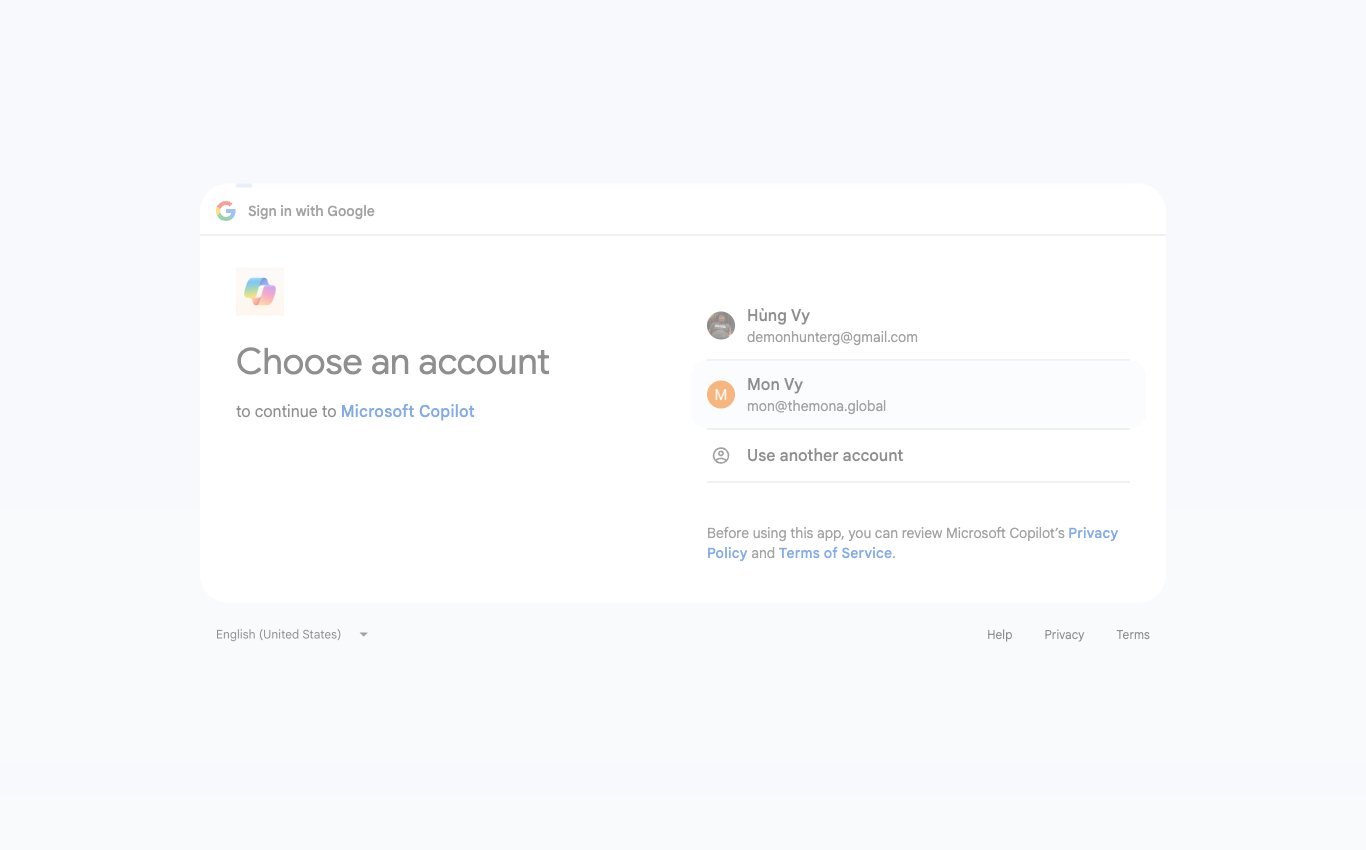Select the orange M avatar
The height and width of the screenshot is (850, 1366).
[721, 394]
